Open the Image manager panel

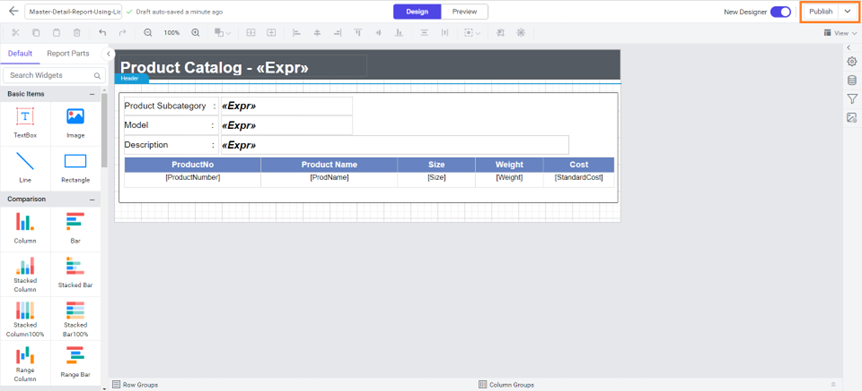[852, 117]
